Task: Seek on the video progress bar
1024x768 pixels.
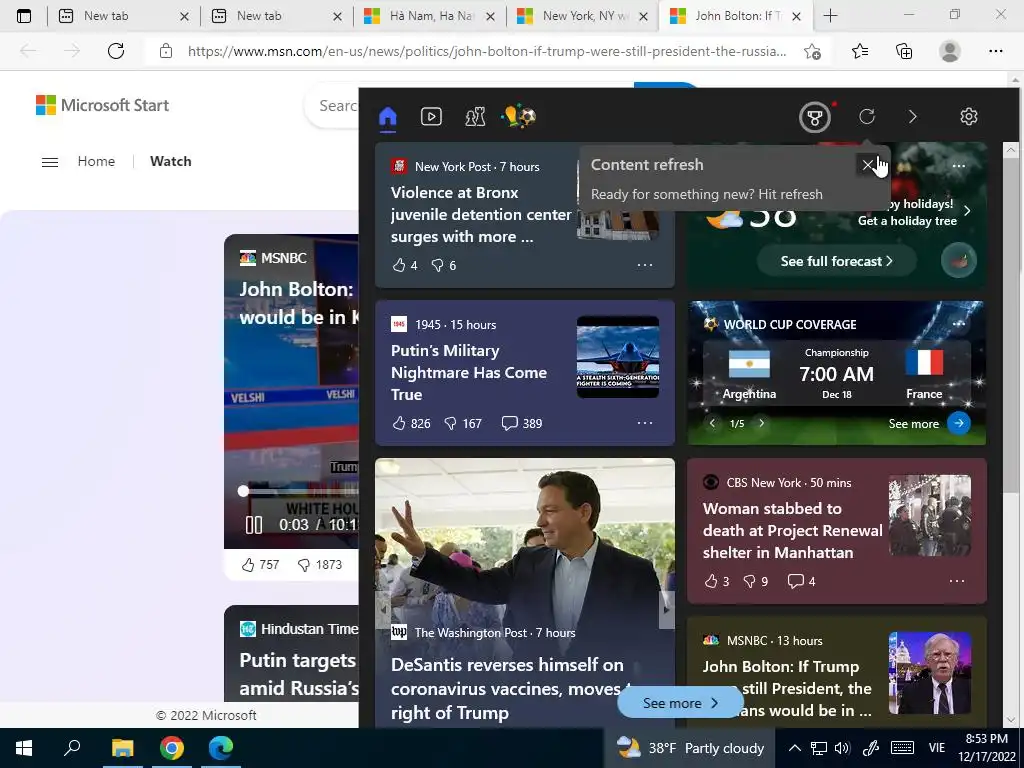Action: pos(299,491)
